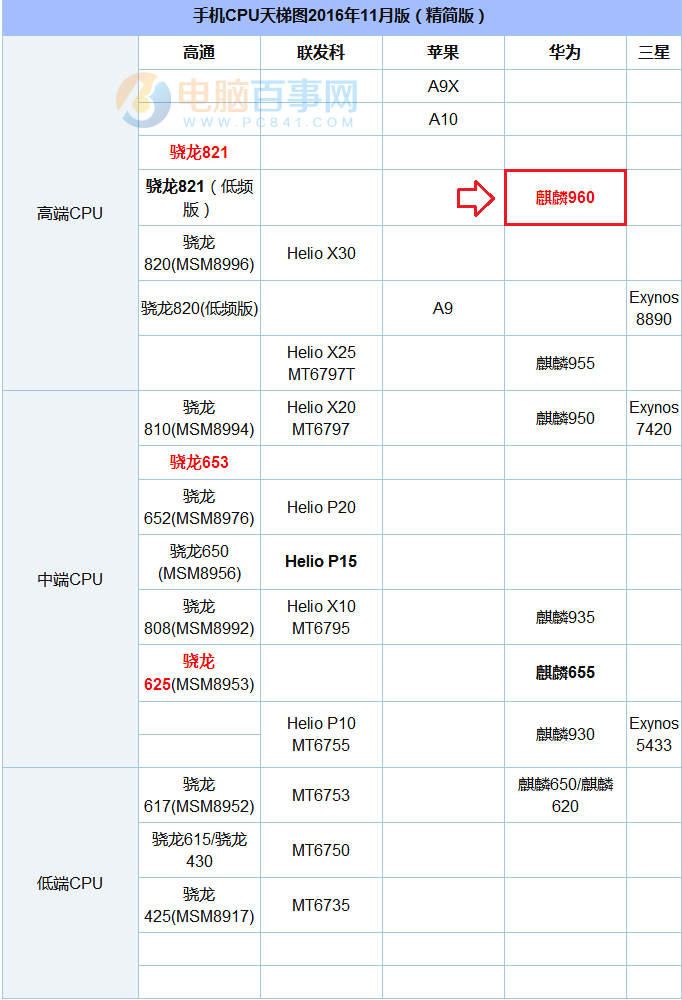Click the 麒麟950 cell
The width and height of the screenshot is (682, 1000).
(x=565, y=418)
